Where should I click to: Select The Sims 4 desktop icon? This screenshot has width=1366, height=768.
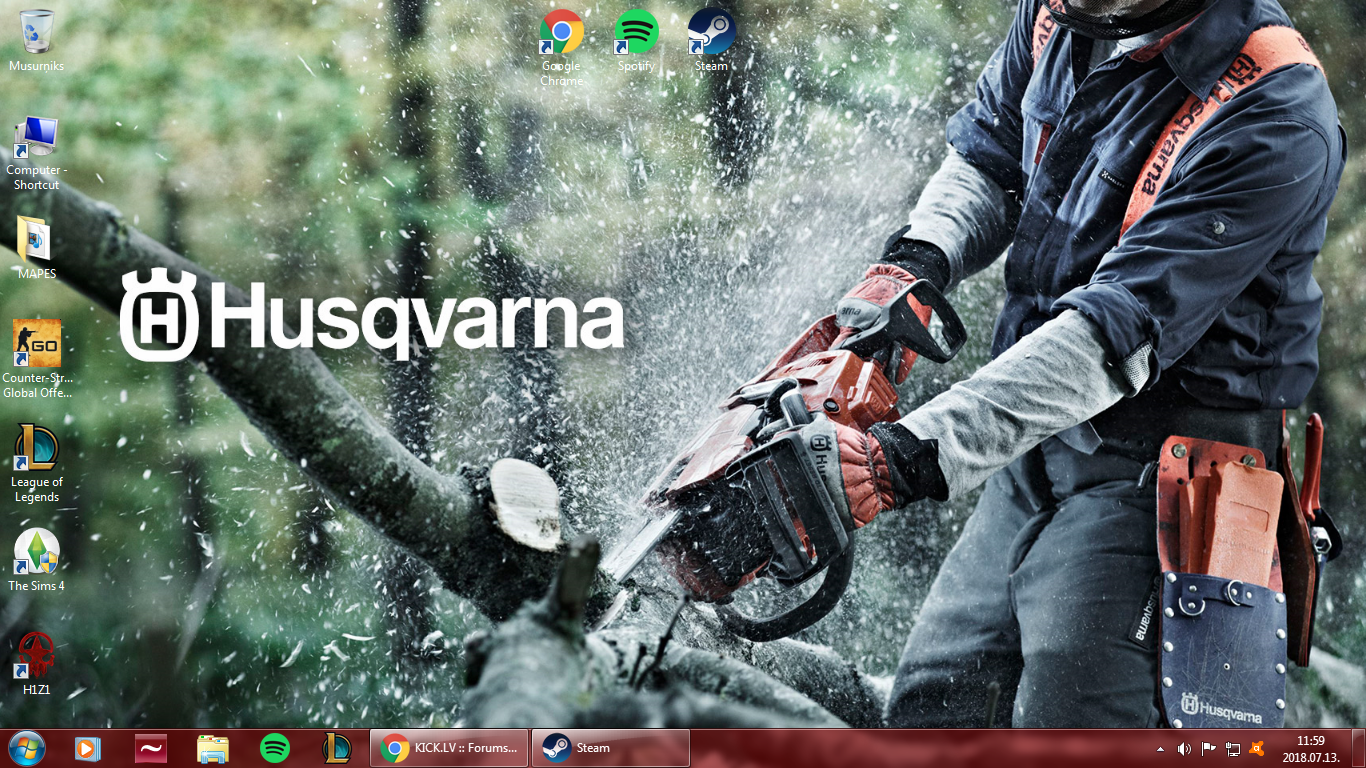click(x=36, y=560)
